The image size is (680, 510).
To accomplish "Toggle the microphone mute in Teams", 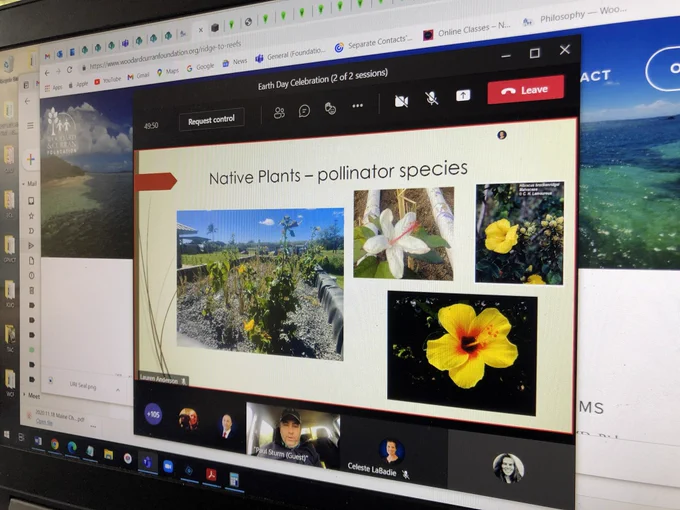I will point(432,98).
